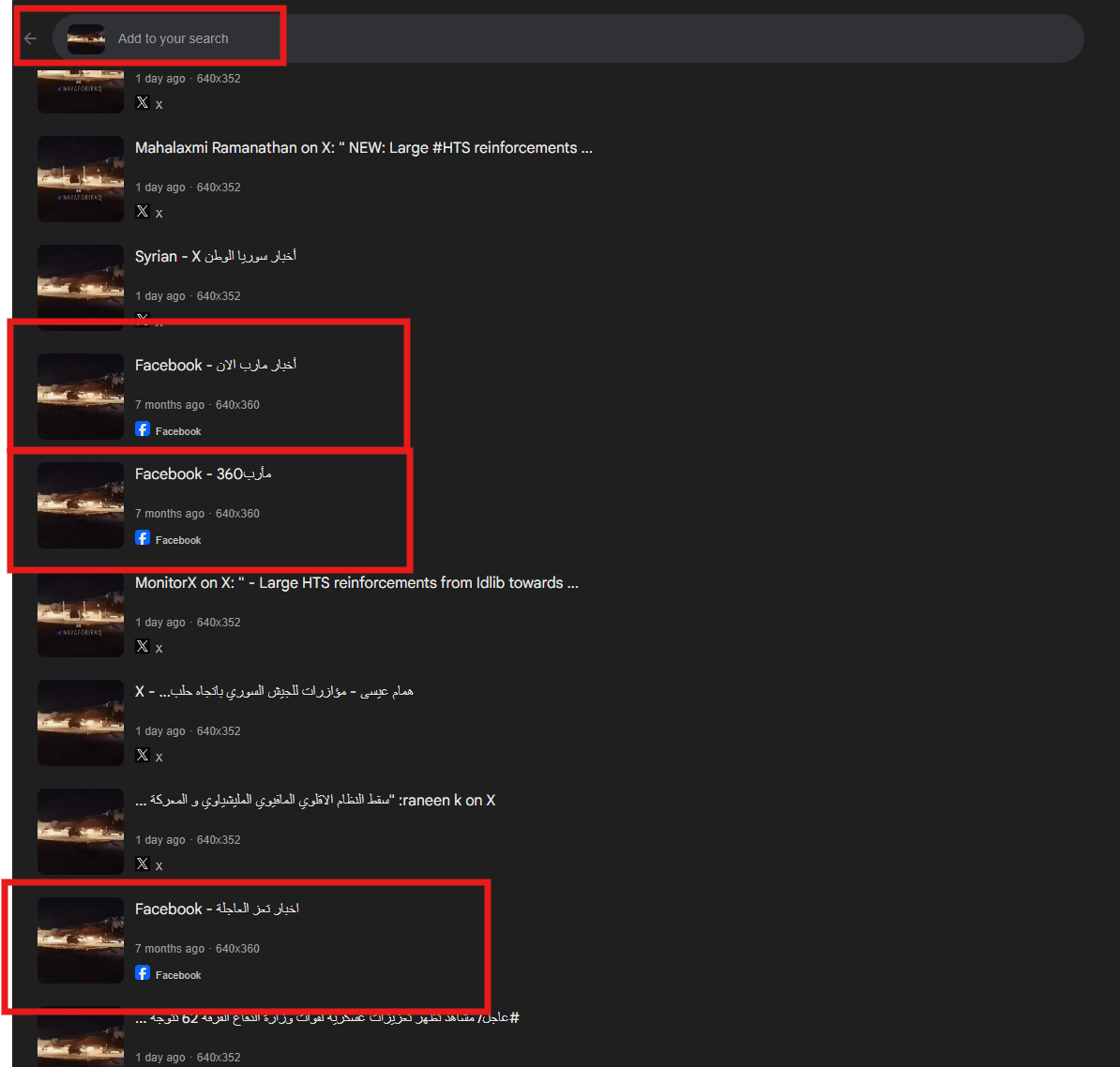Click X icon under MonitorX result
This screenshot has height=1067, width=1120.
click(x=143, y=646)
